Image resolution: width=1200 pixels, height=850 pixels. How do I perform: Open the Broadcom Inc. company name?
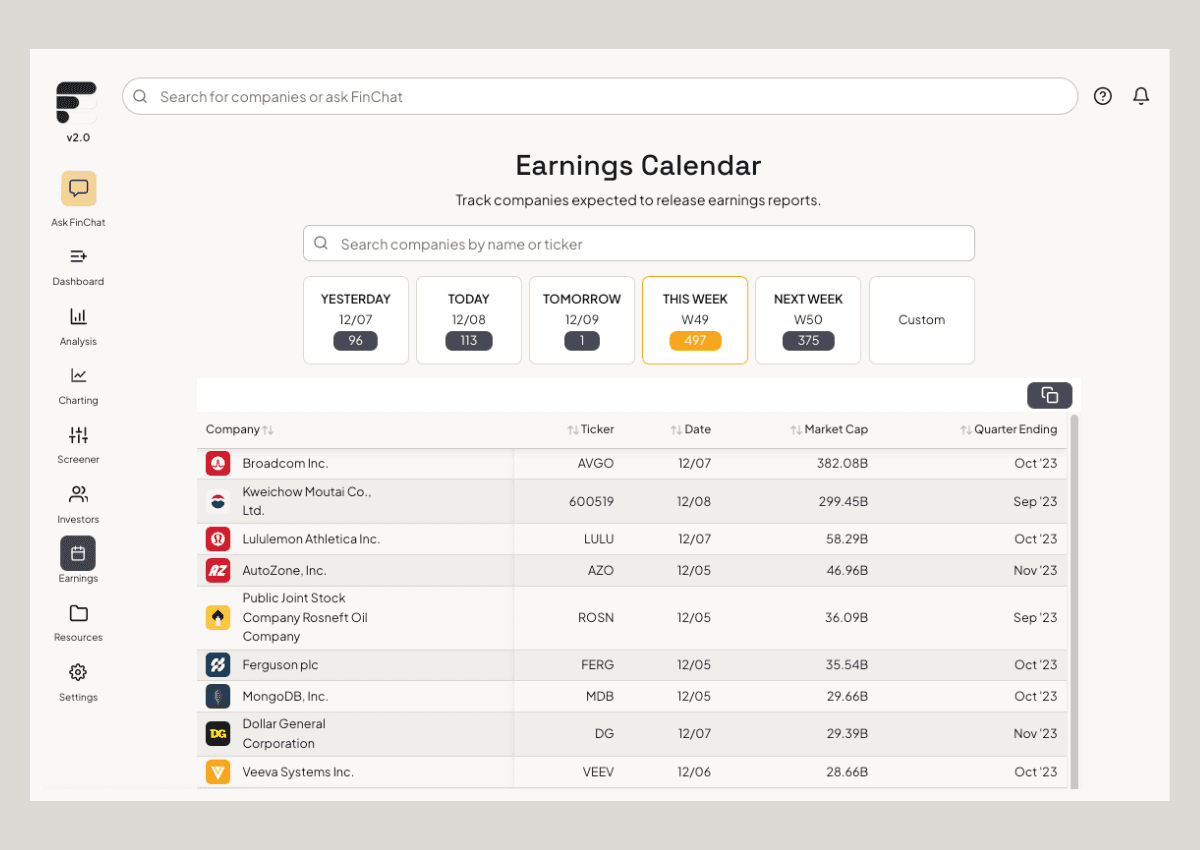tap(285, 464)
